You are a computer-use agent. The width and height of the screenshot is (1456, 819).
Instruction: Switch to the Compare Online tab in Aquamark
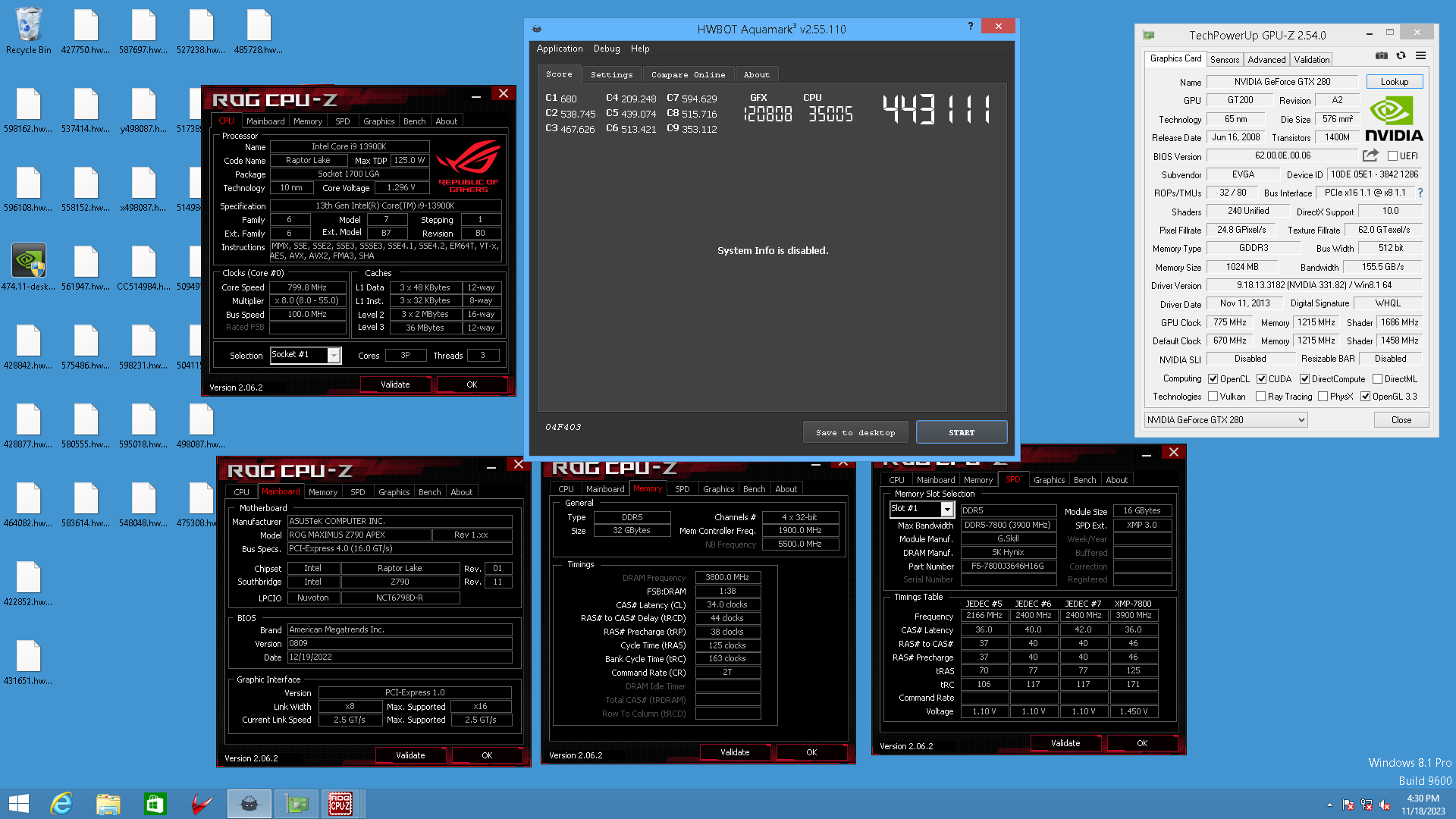pyautogui.click(x=688, y=74)
